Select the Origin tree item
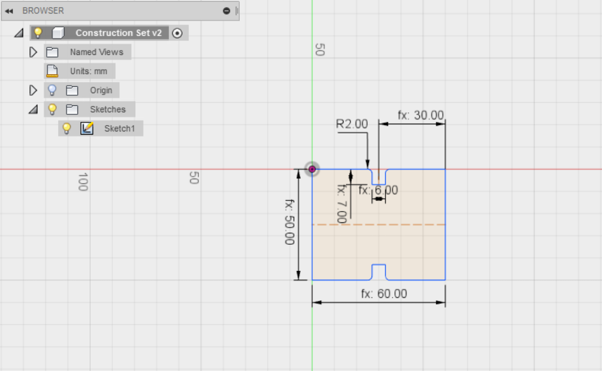602x371 pixels. click(x=101, y=90)
